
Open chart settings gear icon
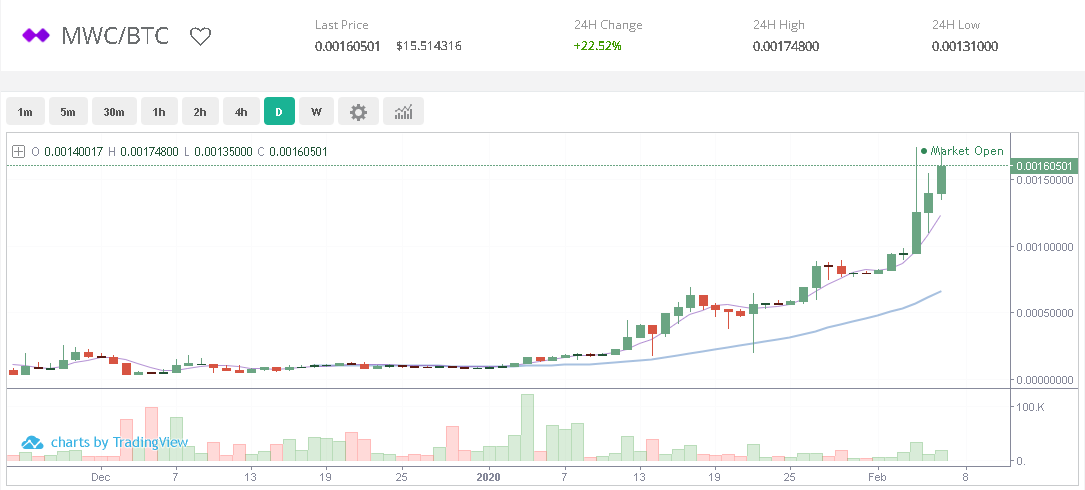[358, 111]
